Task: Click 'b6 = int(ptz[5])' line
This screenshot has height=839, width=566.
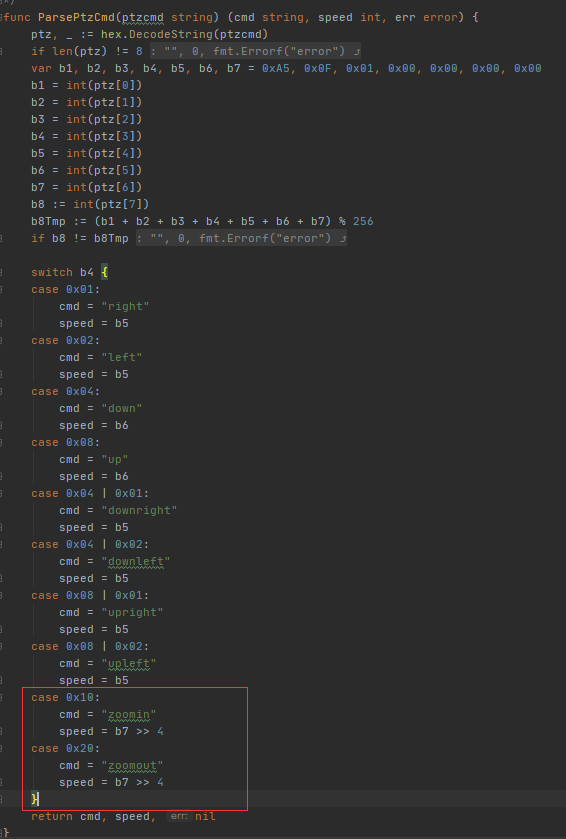Action: [87, 170]
